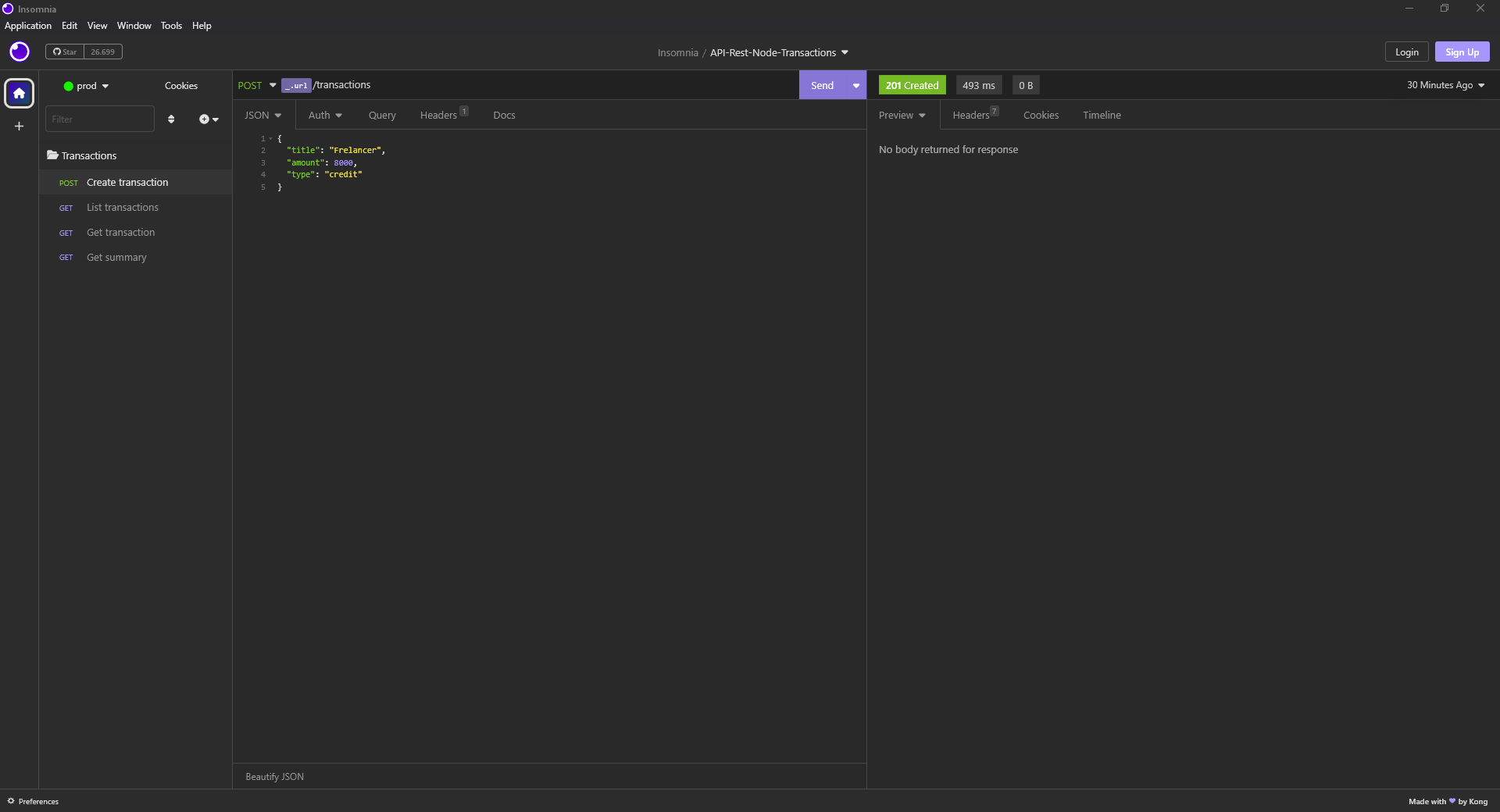Click the sort order arrows icon
This screenshot has height=812, width=1500.
[x=171, y=119]
